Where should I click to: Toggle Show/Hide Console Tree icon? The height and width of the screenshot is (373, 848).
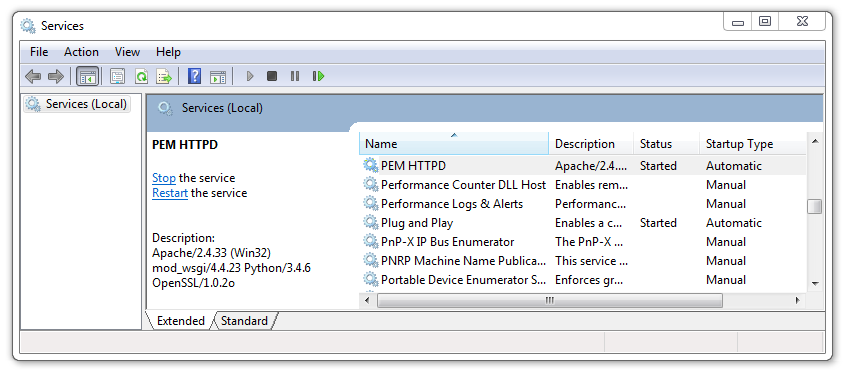(x=88, y=76)
